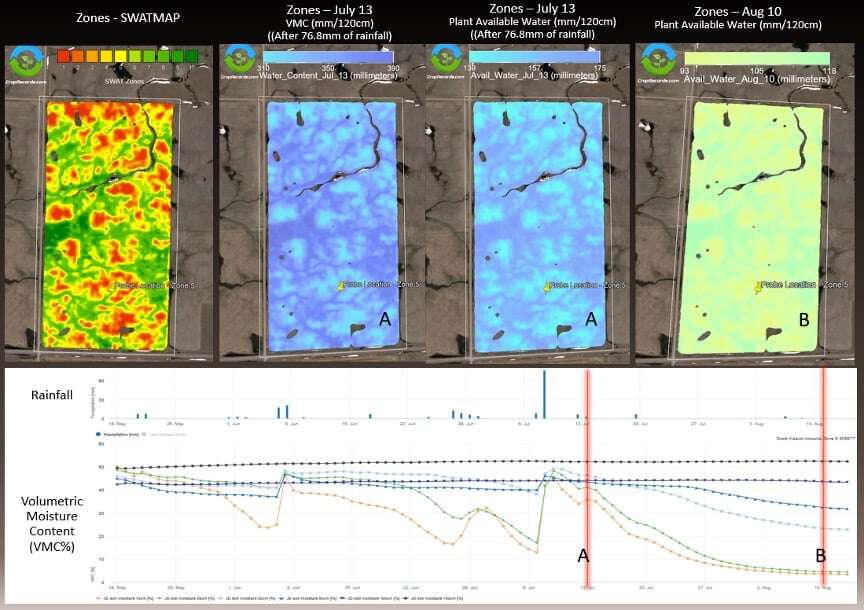Click the Probe Location Zone 5 label on the SWATMAP

tap(155, 286)
